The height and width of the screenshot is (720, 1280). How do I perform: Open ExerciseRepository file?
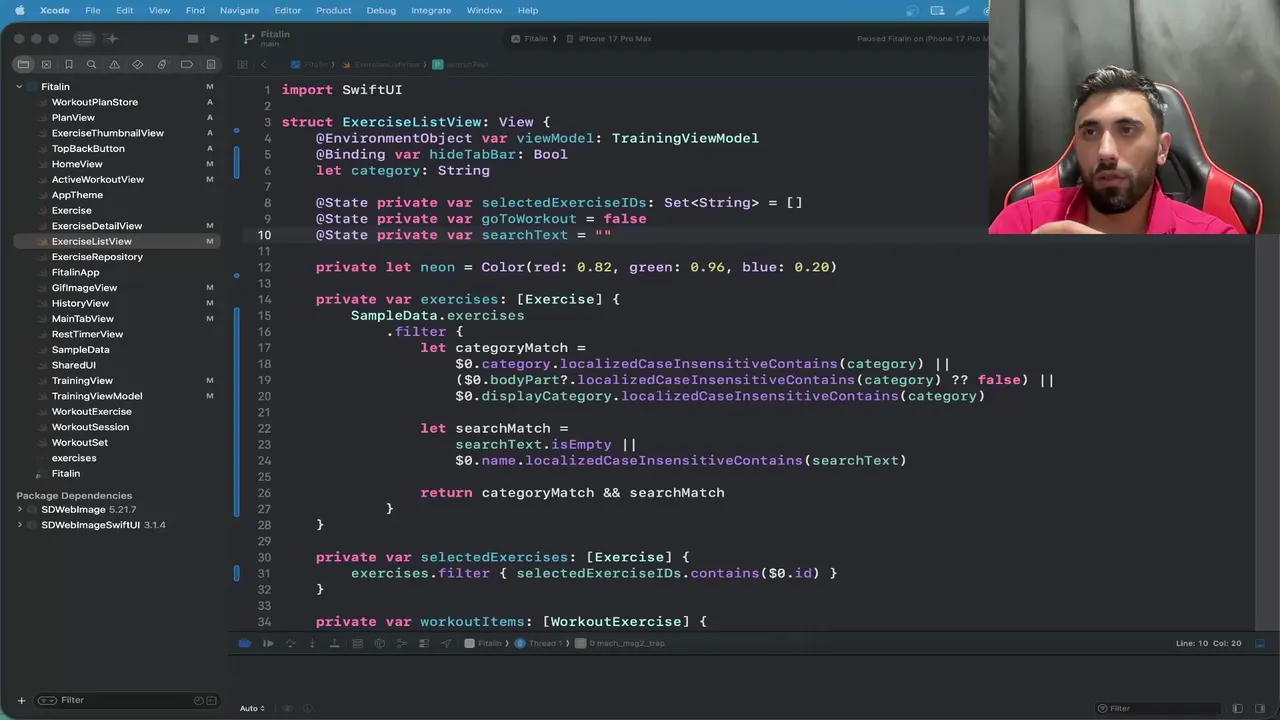[97, 257]
